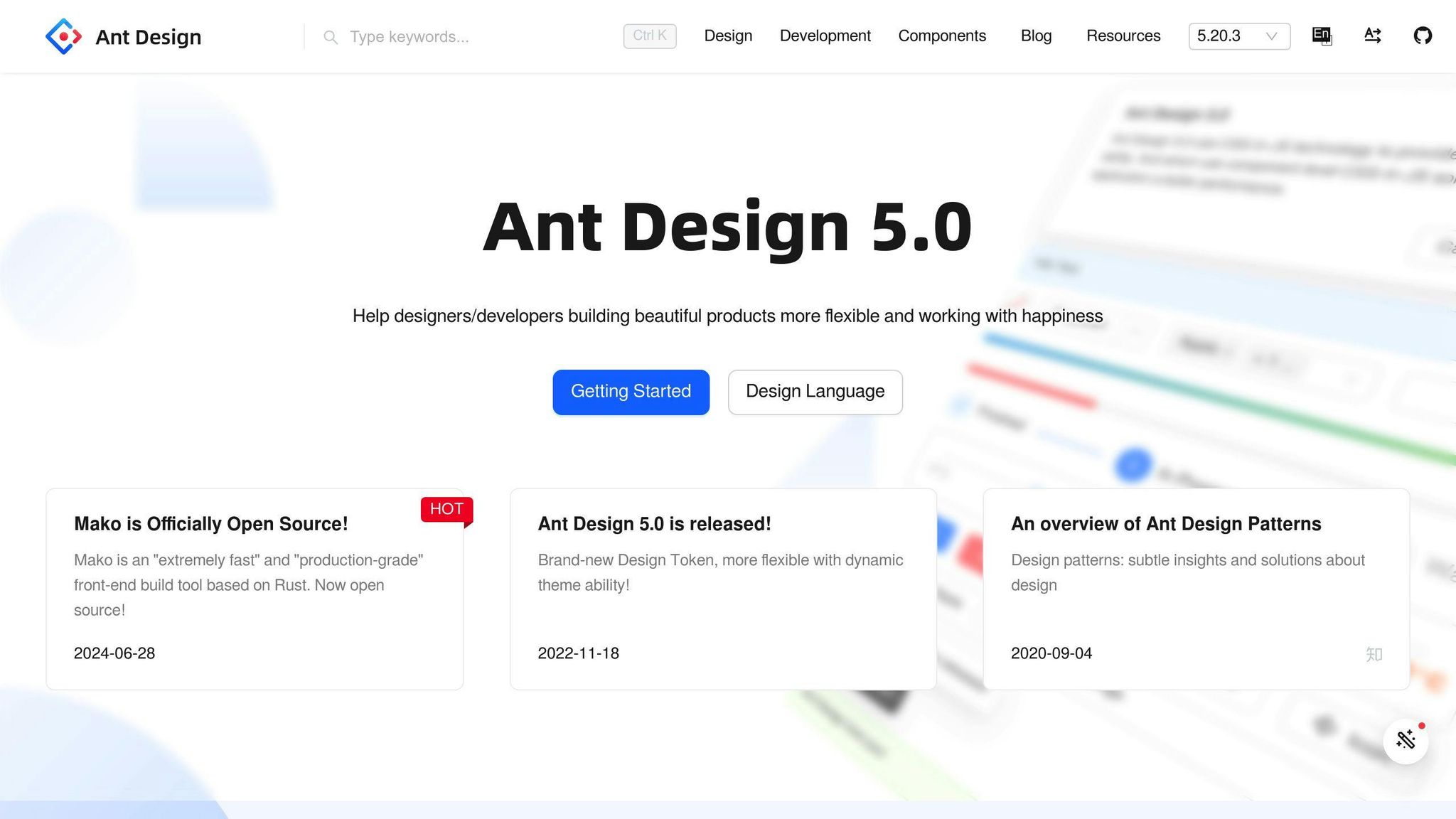The width and height of the screenshot is (1456, 819).
Task: Open the Ant Design 5.0 is released card
Action: pyautogui.click(x=723, y=589)
